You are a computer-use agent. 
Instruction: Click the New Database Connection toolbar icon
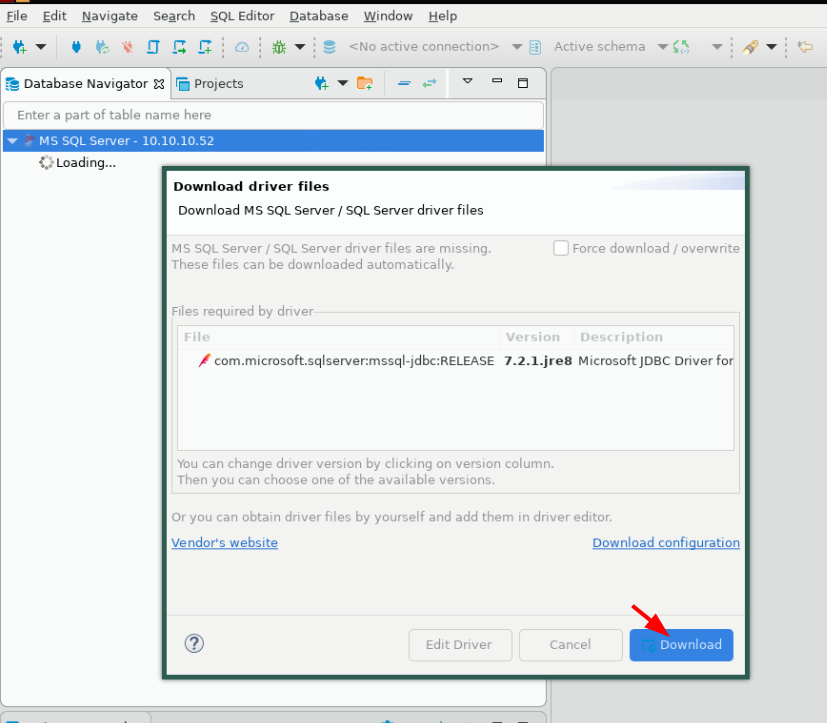coord(20,47)
